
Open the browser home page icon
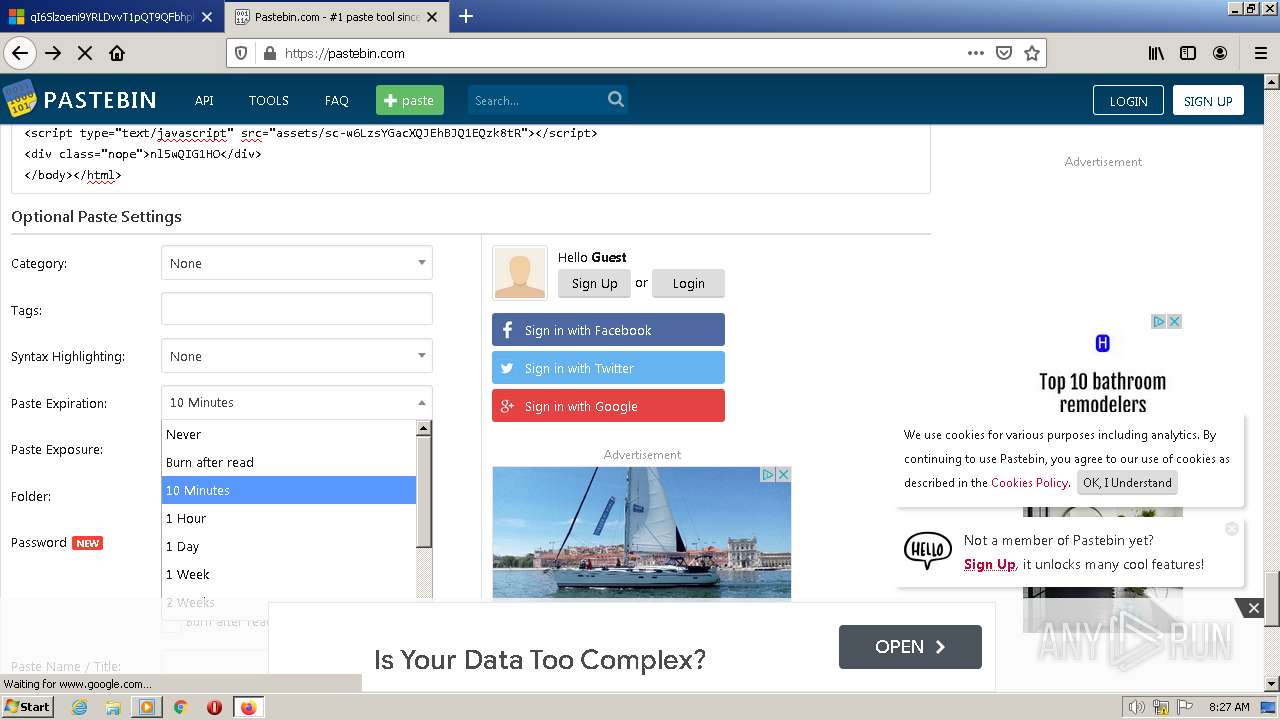(x=117, y=53)
